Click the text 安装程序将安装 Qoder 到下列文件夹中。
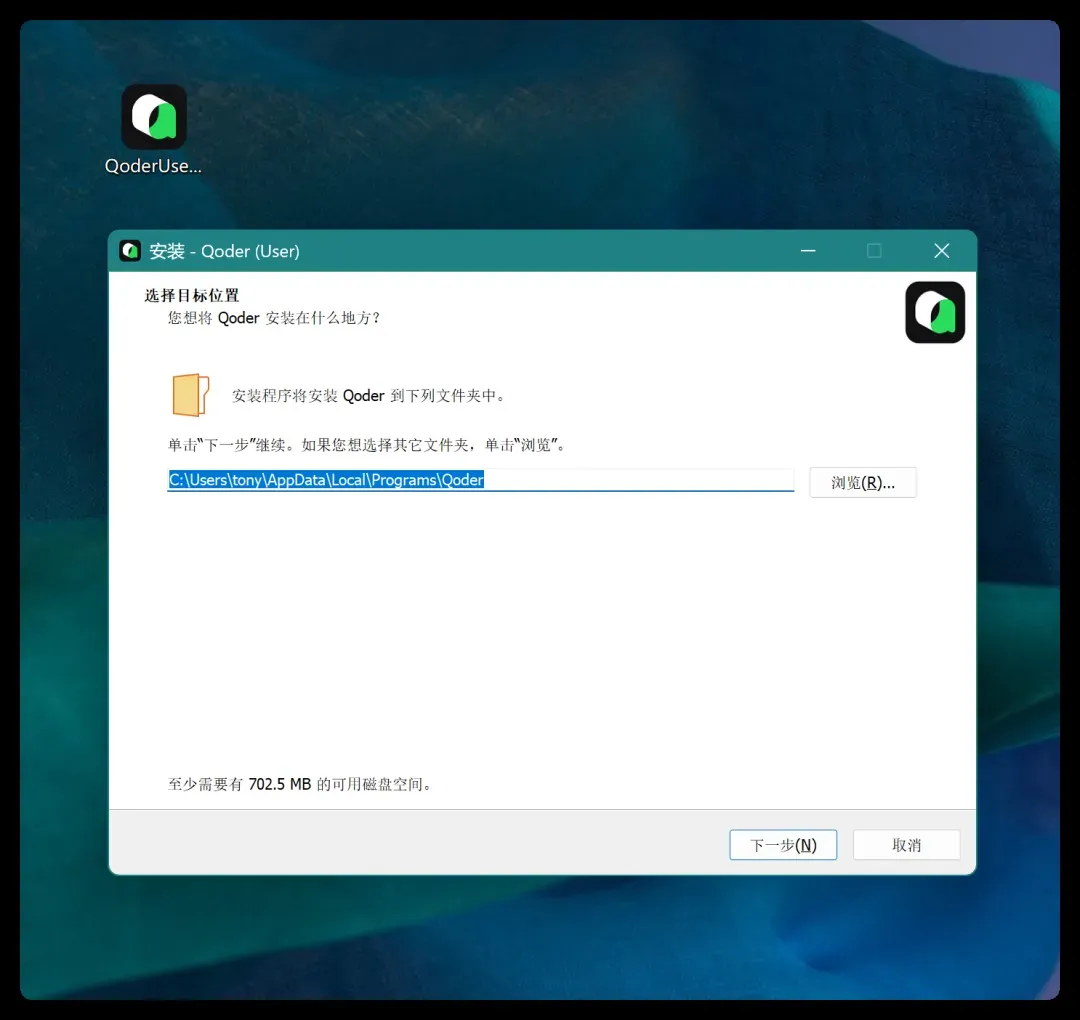Image resolution: width=1080 pixels, height=1020 pixels. 368,395
